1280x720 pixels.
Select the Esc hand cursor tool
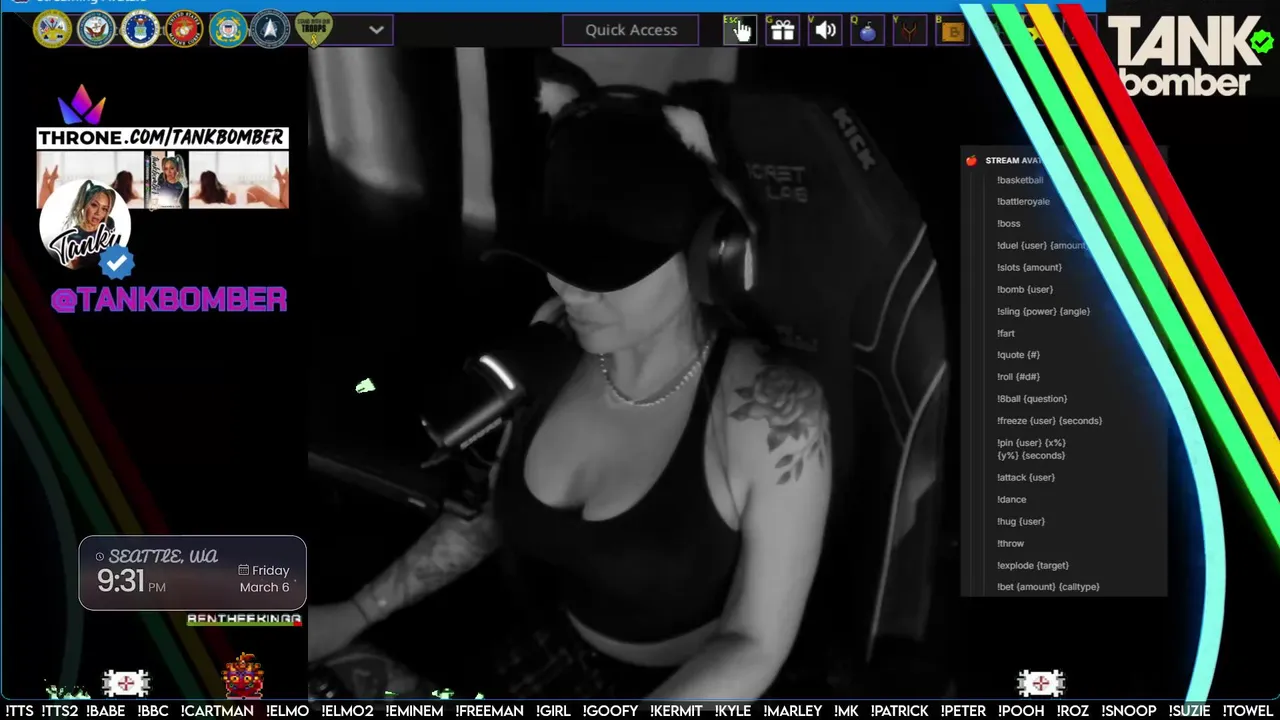[x=740, y=30]
